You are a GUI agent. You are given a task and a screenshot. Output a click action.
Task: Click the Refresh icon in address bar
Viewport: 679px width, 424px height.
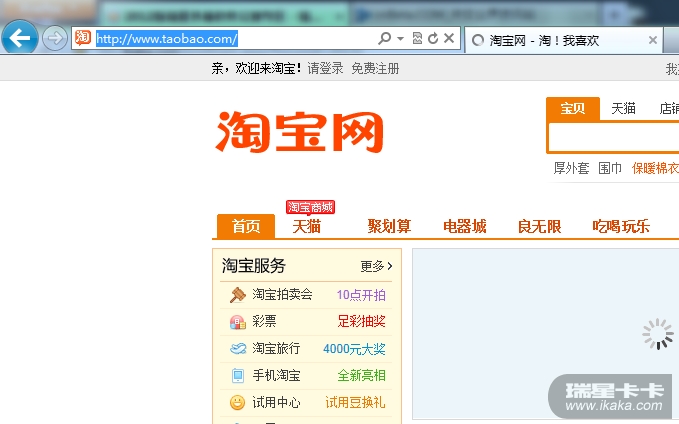pos(433,39)
